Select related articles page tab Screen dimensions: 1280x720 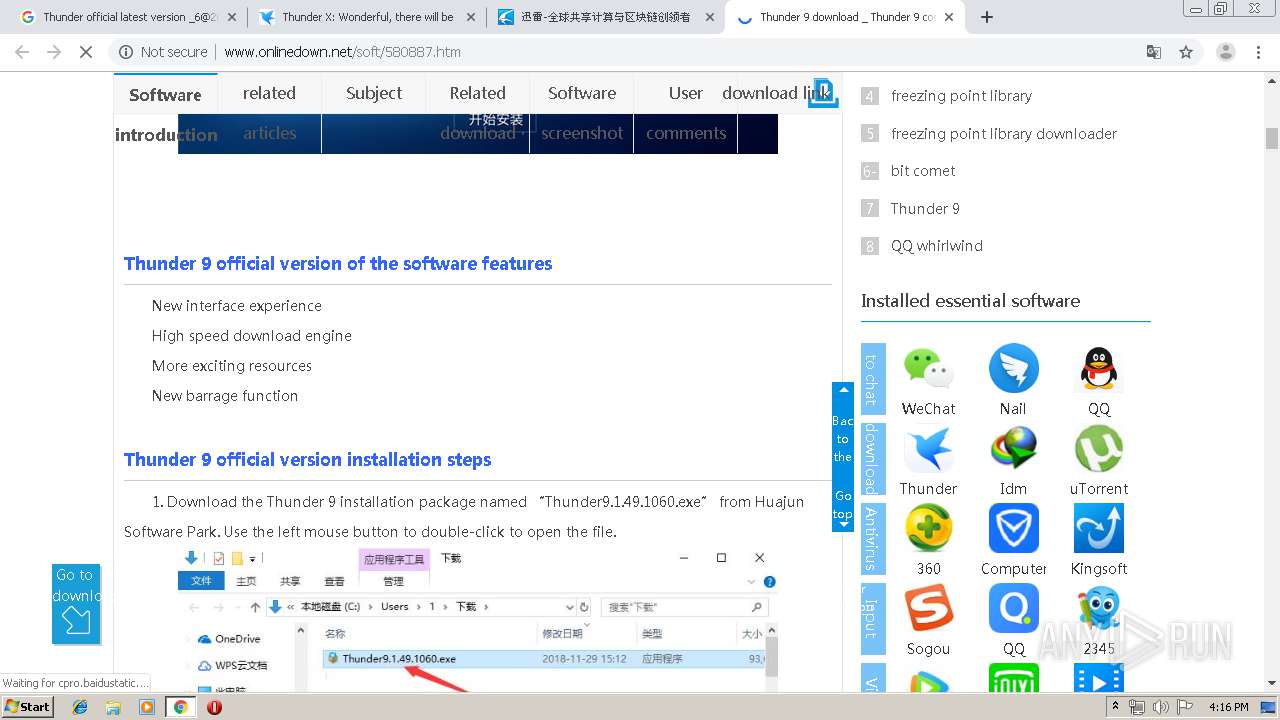click(269, 113)
